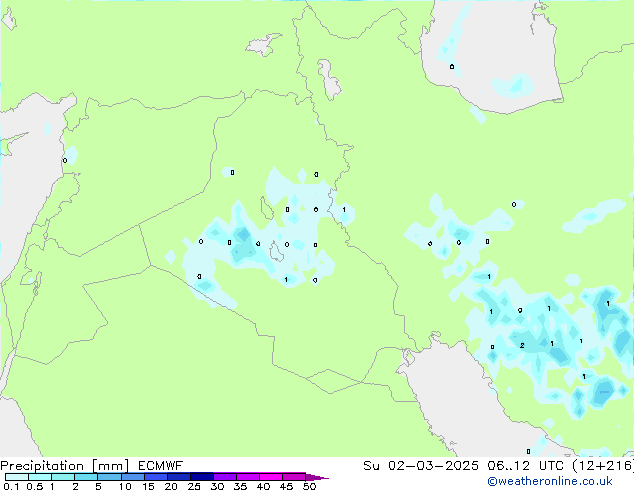Click the 'Su 02-03-2025' date text
This screenshot has height=490, width=634.
pos(421,466)
